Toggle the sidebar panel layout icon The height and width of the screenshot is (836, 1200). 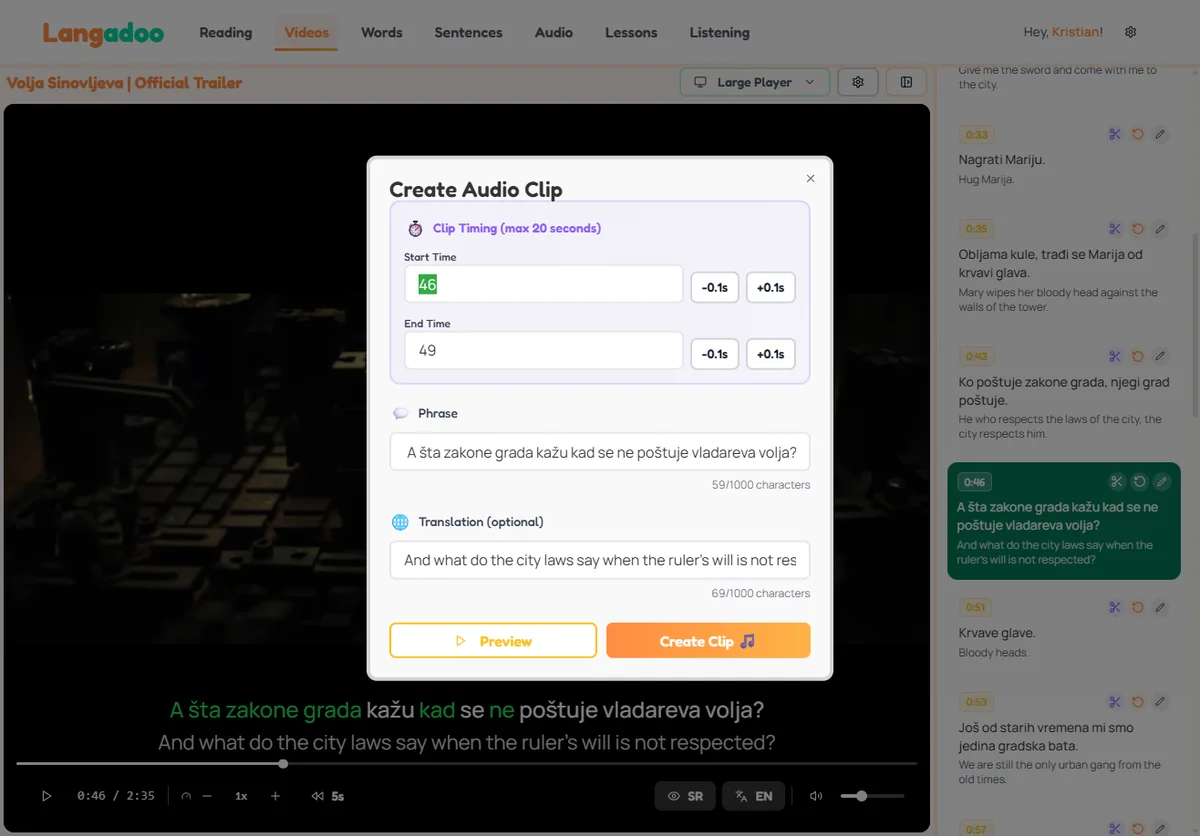906,82
